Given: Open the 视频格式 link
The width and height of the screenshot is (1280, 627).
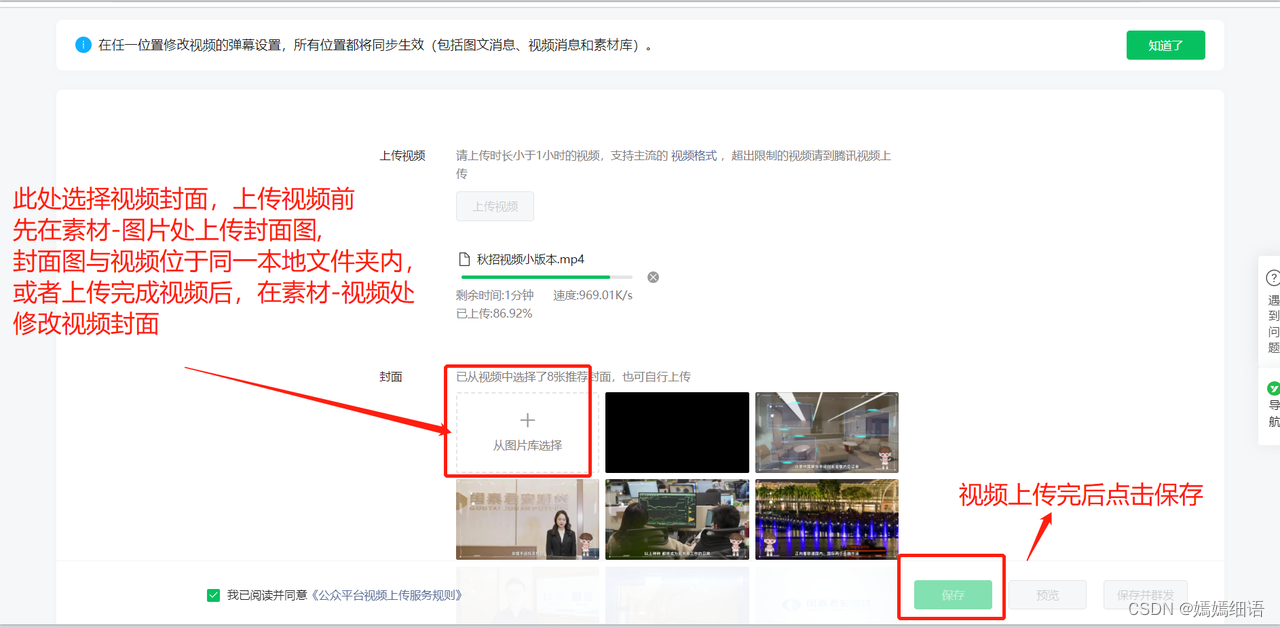Looking at the screenshot, I should 694,156.
